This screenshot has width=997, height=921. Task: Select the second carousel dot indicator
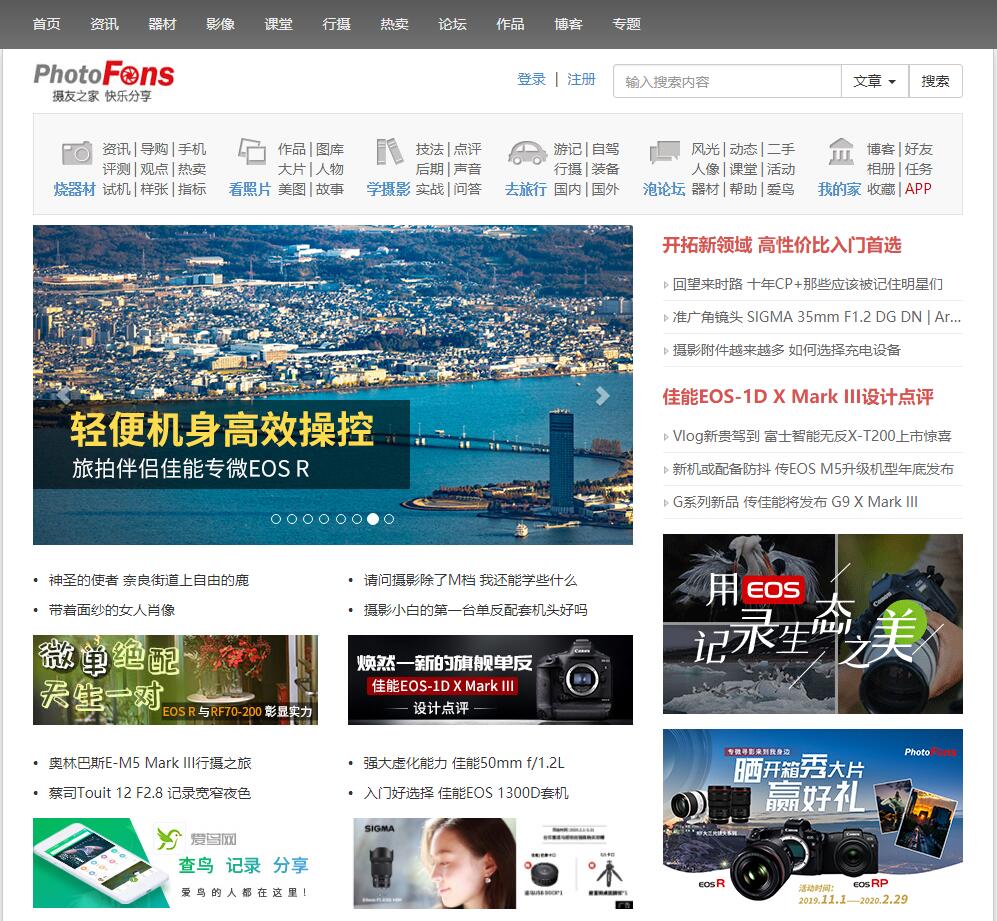(x=292, y=519)
